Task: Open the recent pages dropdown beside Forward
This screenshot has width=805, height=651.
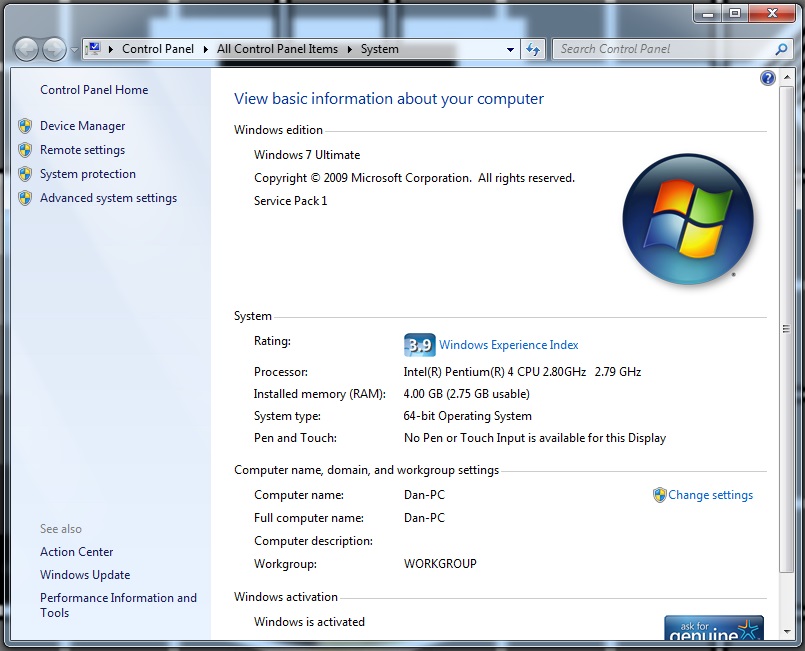Action: coord(74,50)
